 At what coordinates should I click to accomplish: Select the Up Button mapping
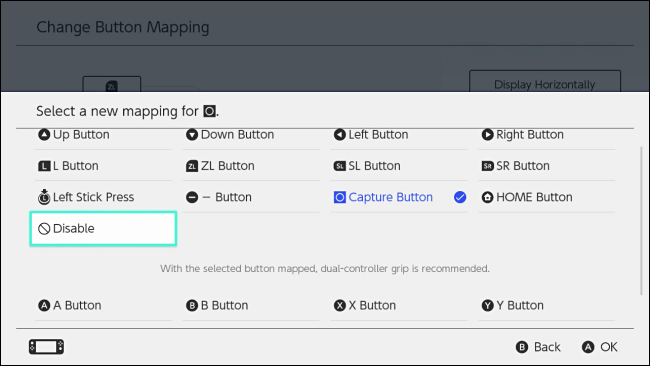pos(103,135)
